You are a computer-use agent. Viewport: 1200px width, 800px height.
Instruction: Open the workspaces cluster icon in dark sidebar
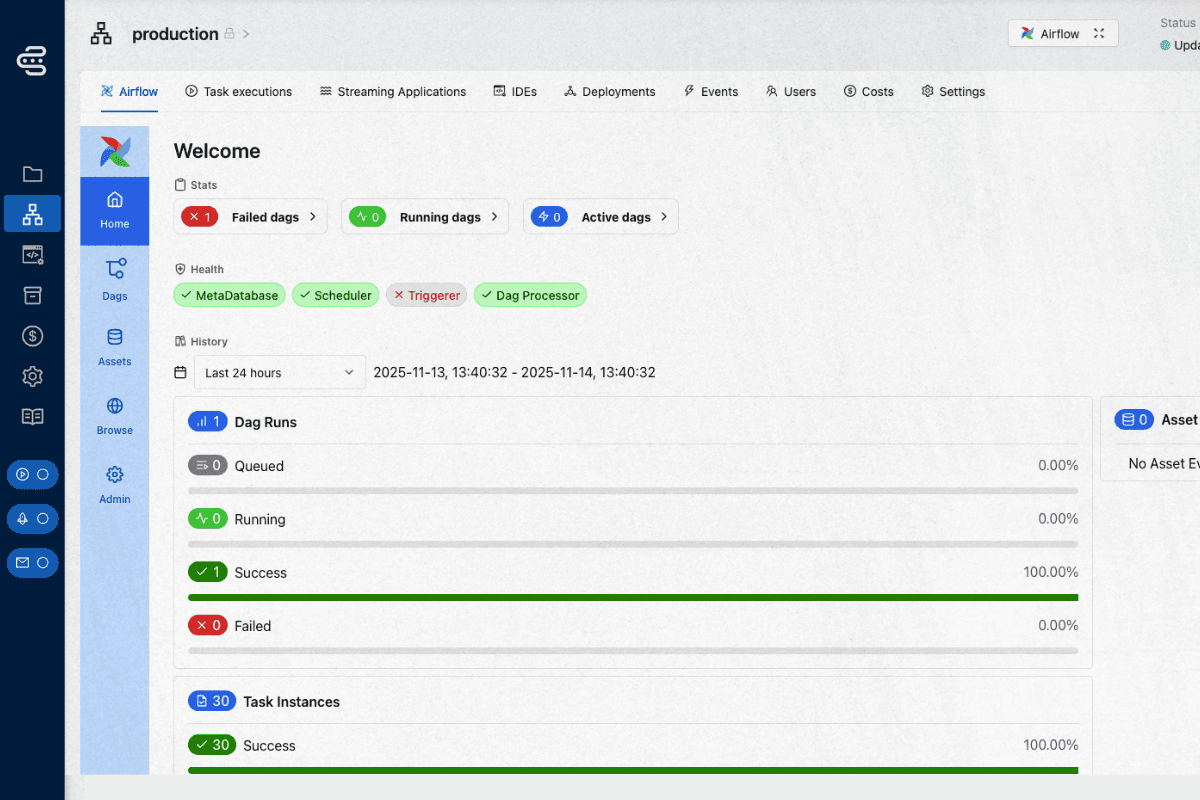32,213
